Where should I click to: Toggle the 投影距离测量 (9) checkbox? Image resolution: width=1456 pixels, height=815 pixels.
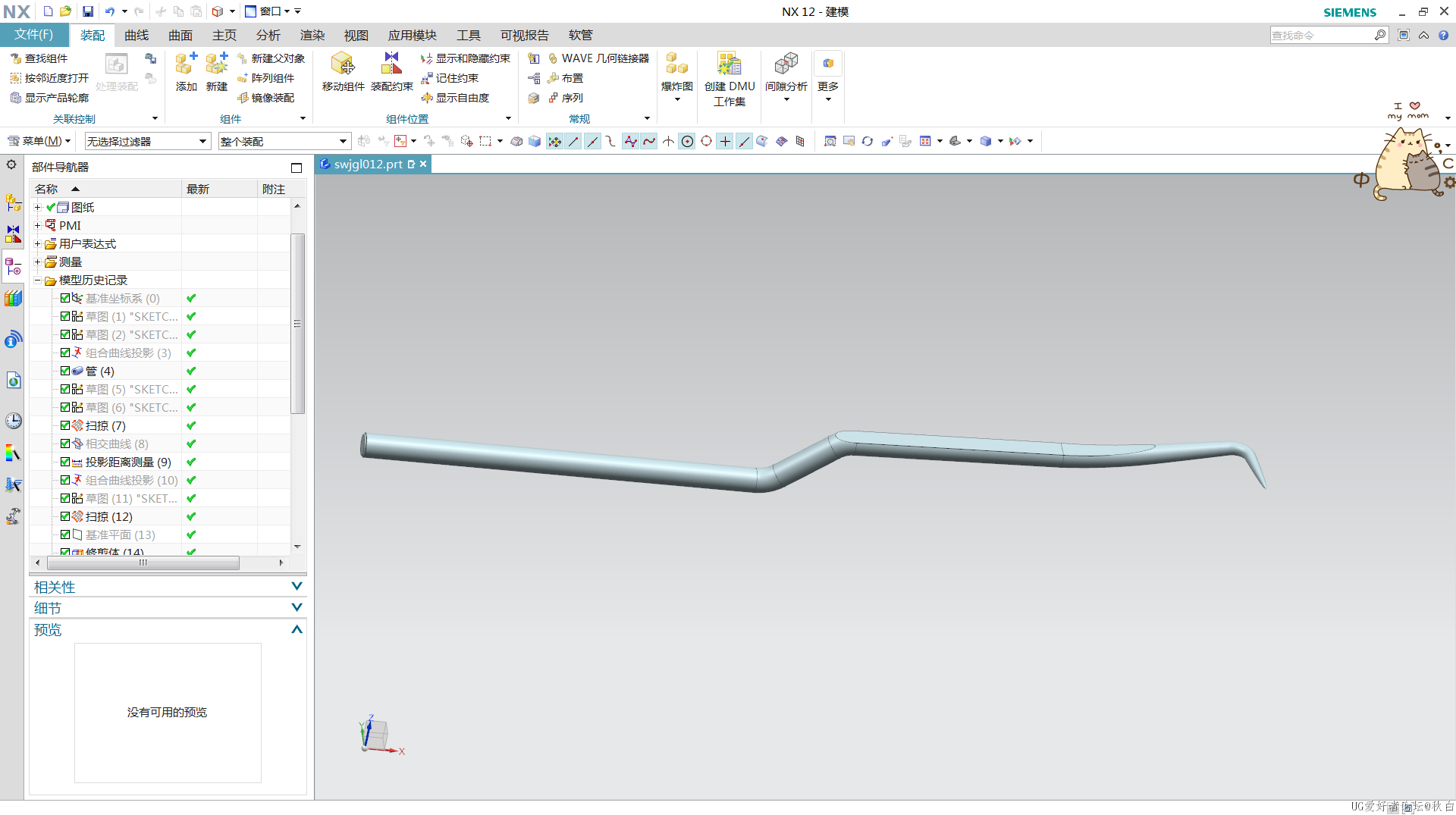65,462
